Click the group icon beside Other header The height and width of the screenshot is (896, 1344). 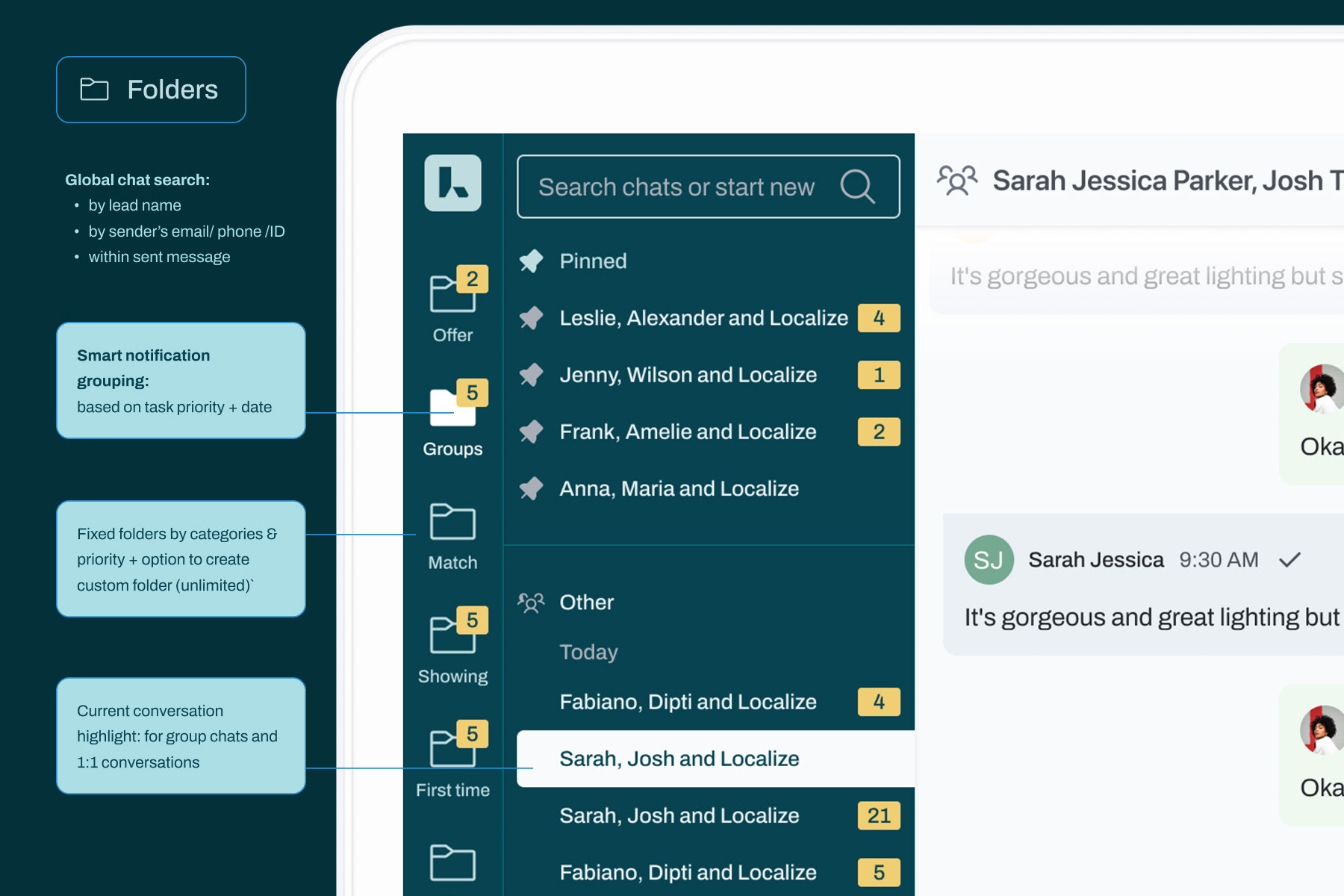tap(532, 602)
